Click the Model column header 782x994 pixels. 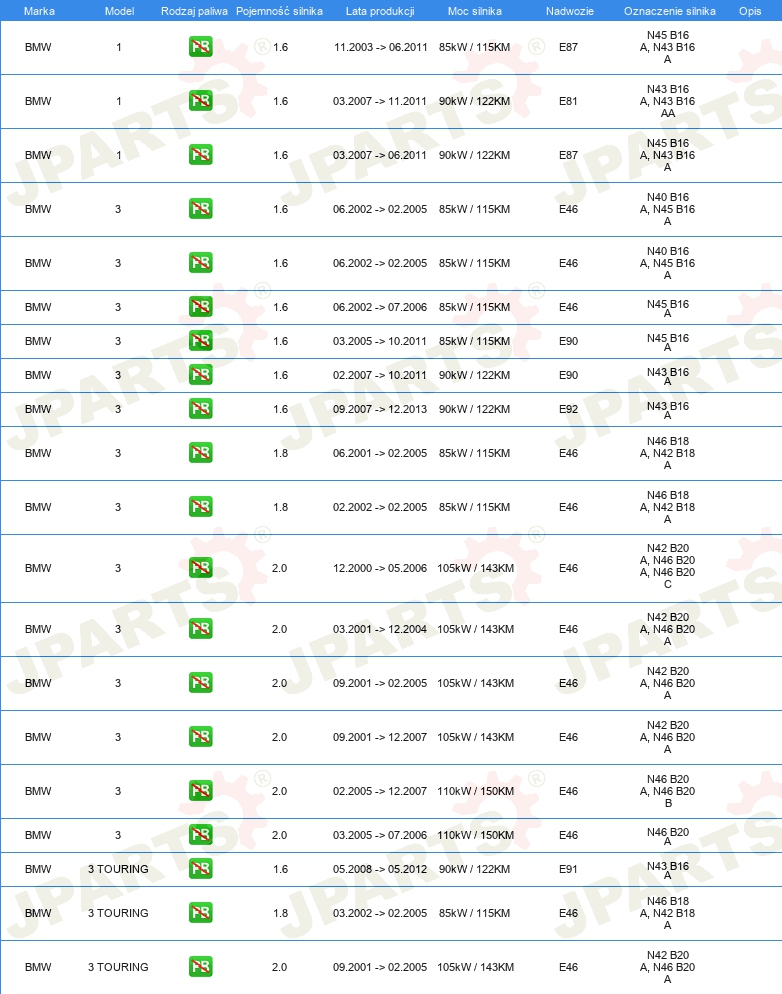point(119,11)
